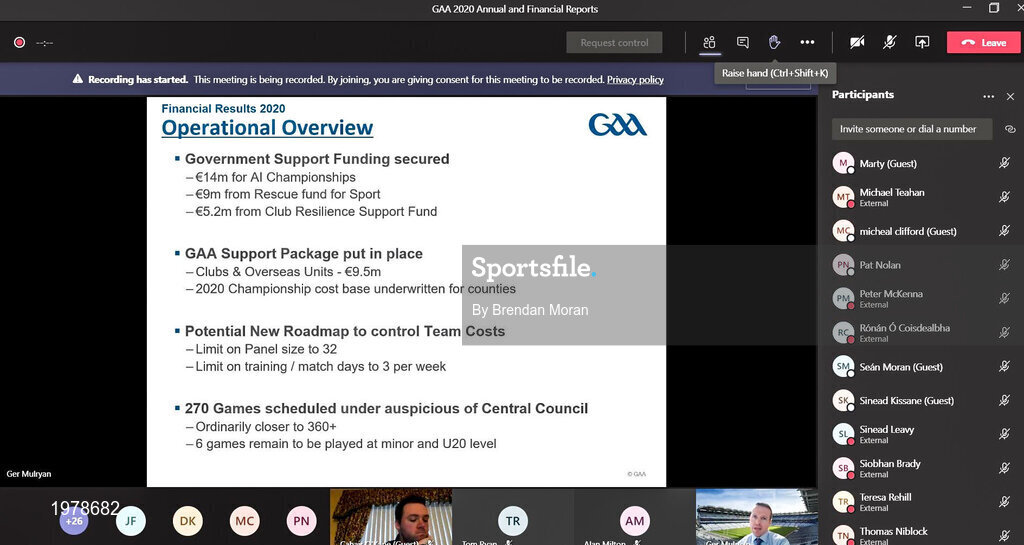Screen dimensions: 1024x545
Task: Select micheal clifford (Guest) participant
Action: [x=921, y=231]
